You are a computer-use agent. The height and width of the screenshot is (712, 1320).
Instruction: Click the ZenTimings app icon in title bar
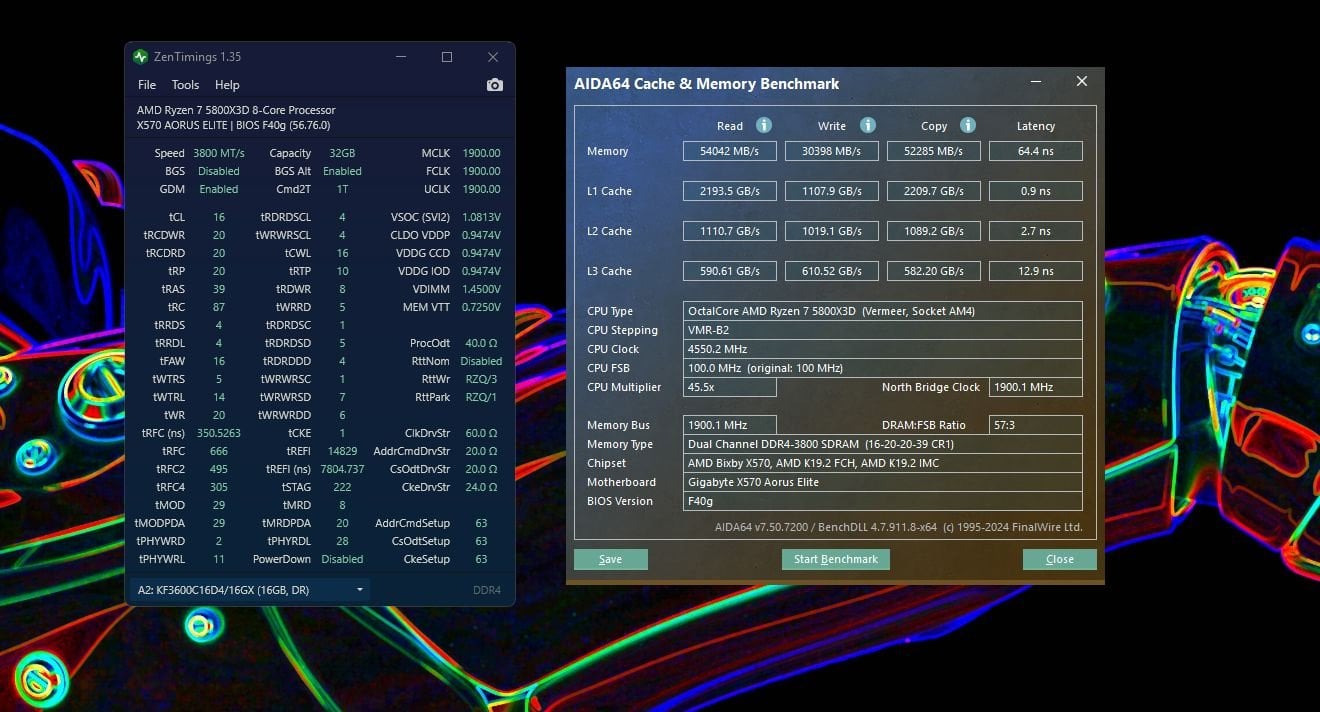[140, 57]
